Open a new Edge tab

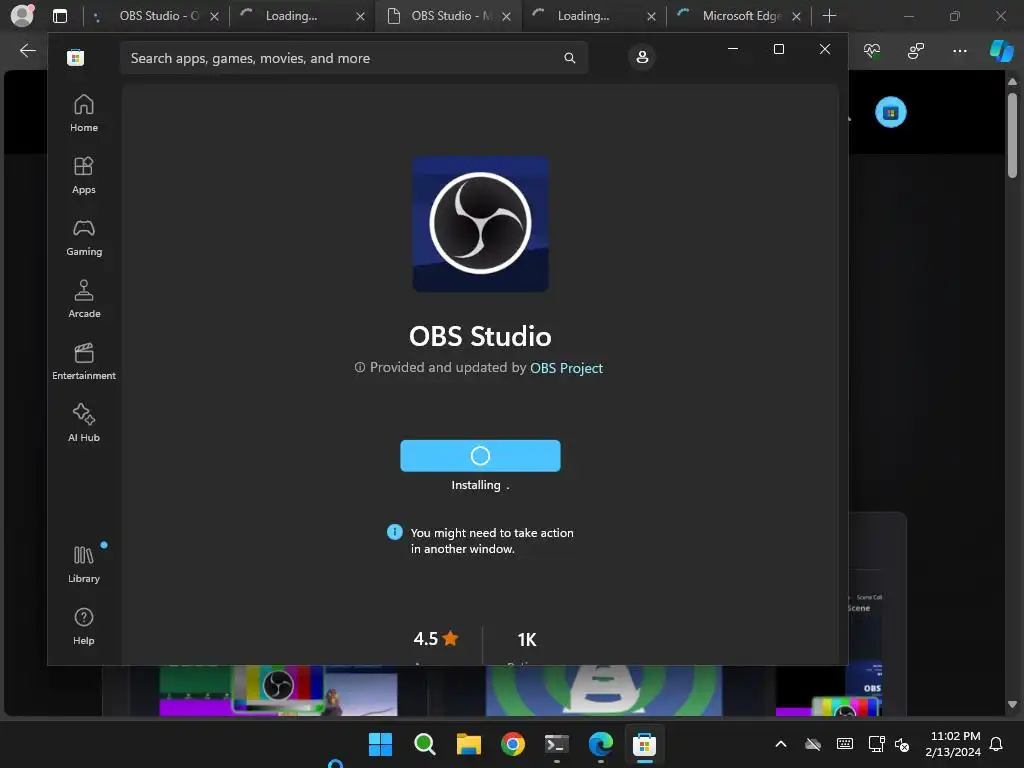[x=829, y=16]
